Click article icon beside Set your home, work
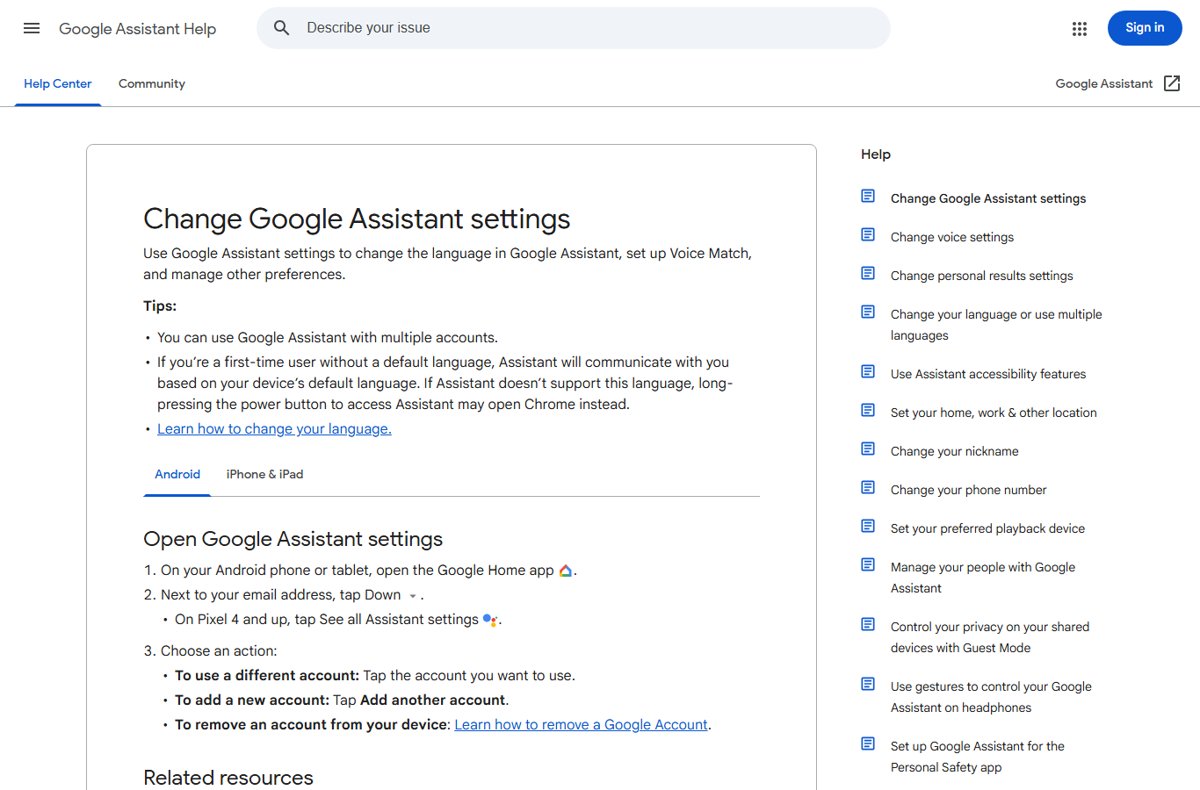Viewport: 1200px width, 790px height. click(x=868, y=410)
